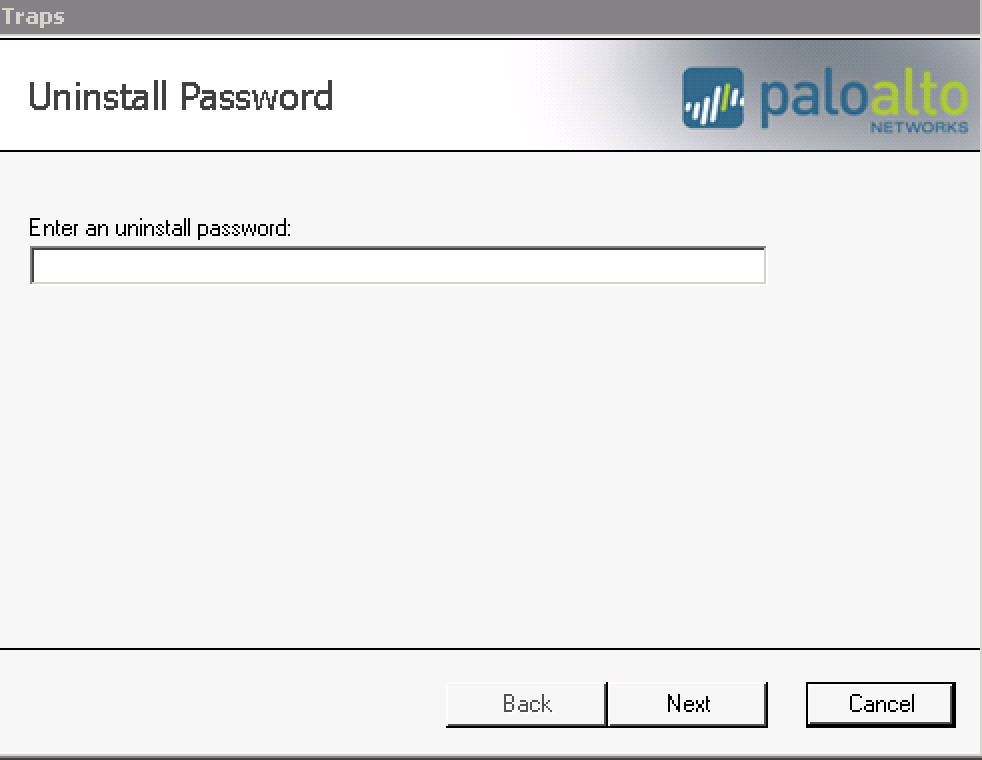The height and width of the screenshot is (760, 982).
Task: Click the word 'Password' in the header
Action: [x=257, y=97]
